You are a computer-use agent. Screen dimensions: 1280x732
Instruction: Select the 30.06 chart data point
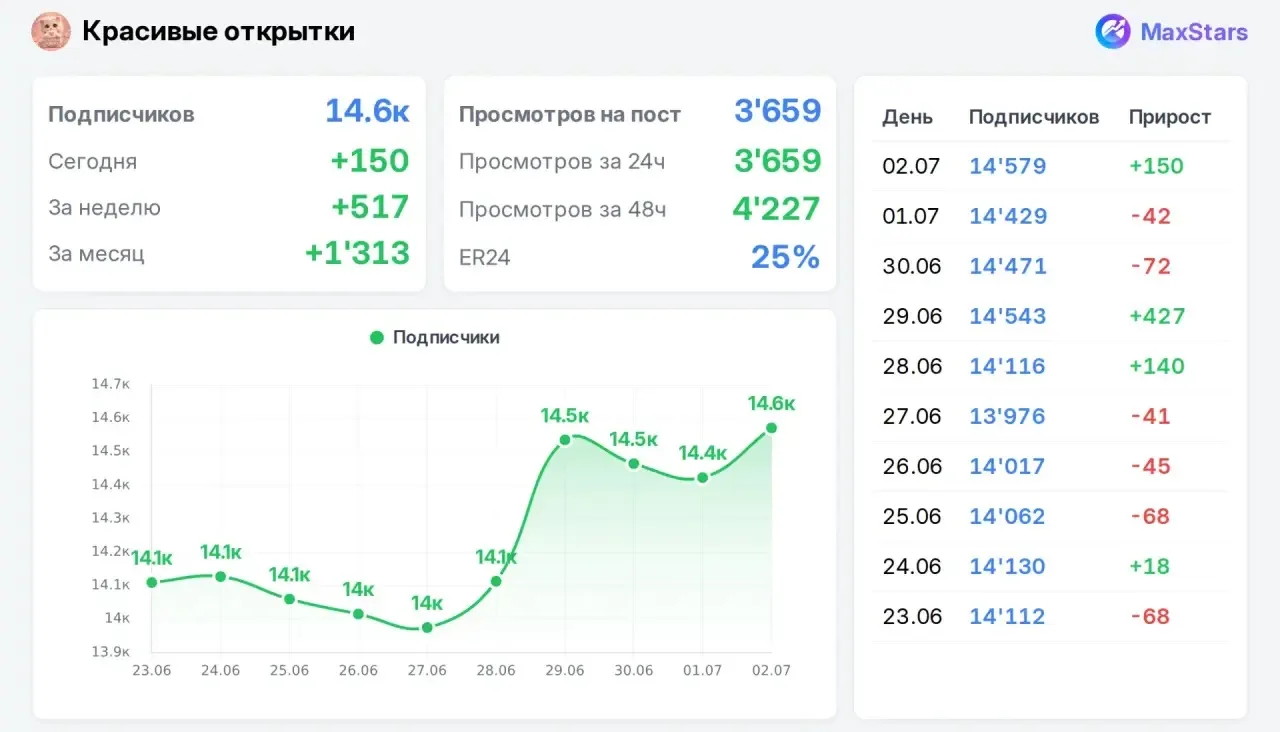[633, 463]
